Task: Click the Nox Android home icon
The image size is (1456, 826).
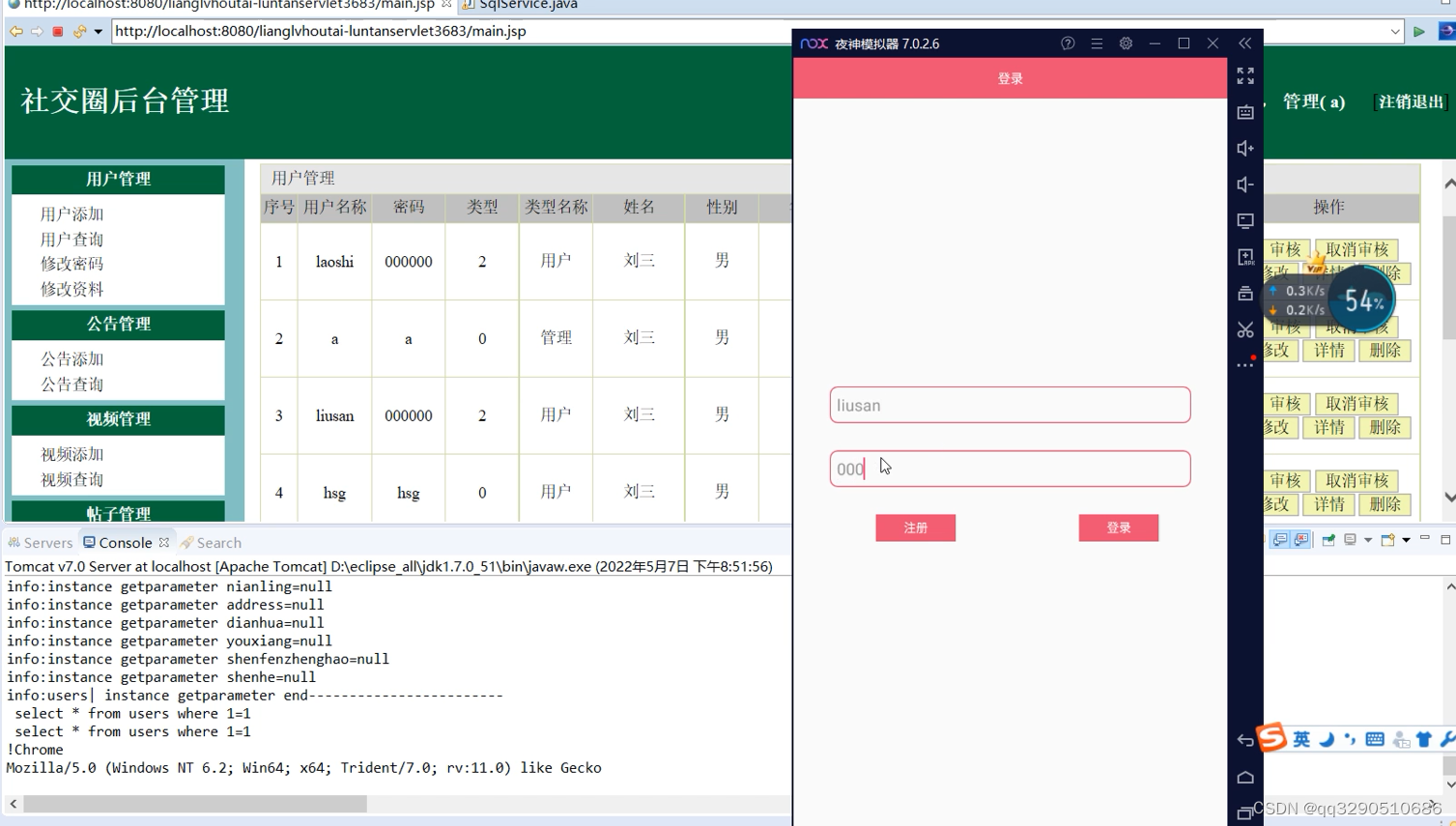Action: (x=1245, y=777)
